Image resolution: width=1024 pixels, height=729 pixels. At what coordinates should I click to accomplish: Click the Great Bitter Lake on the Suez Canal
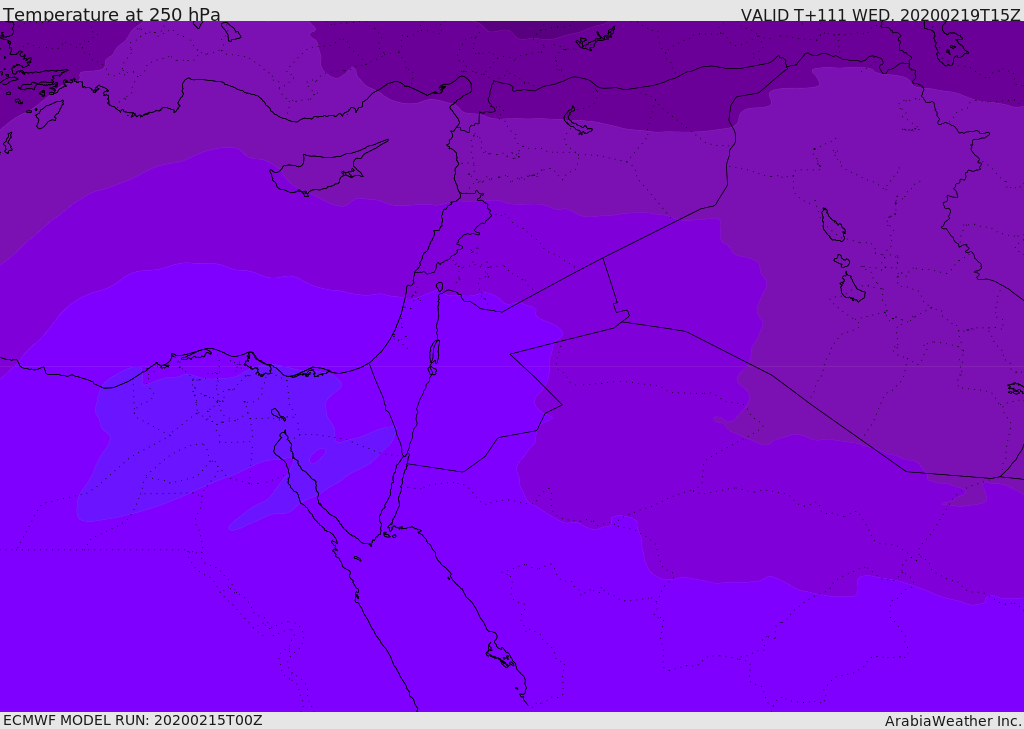(x=278, y=414)
